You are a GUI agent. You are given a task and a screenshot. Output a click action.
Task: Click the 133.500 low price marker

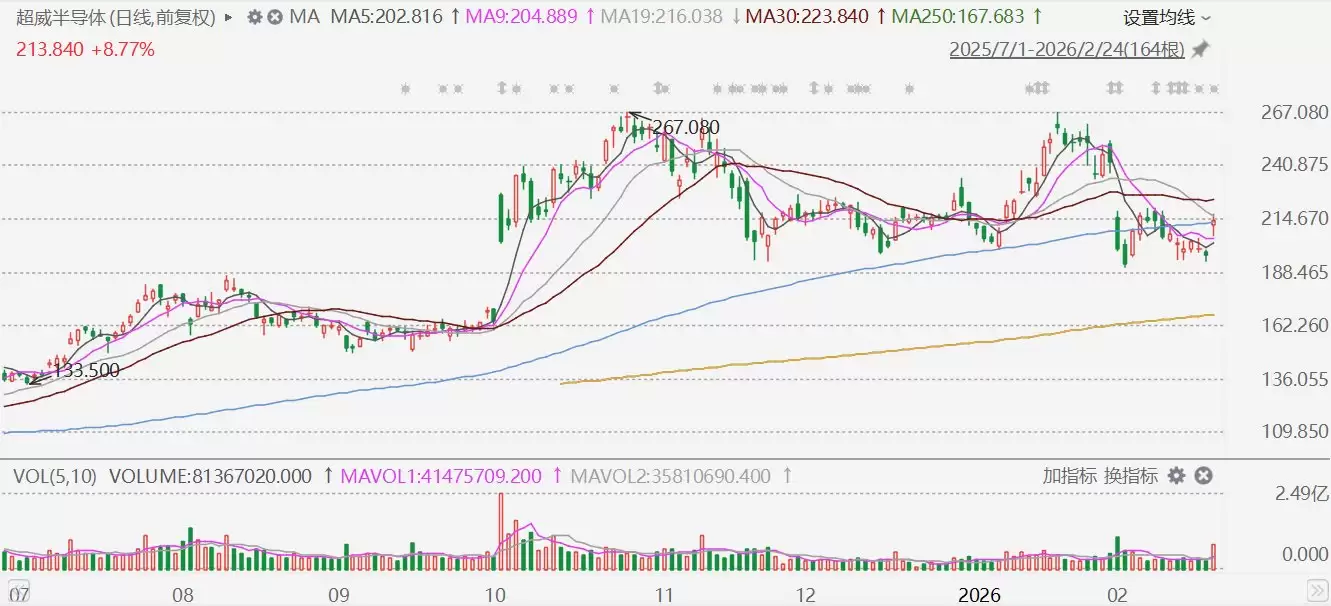[86, 370]
